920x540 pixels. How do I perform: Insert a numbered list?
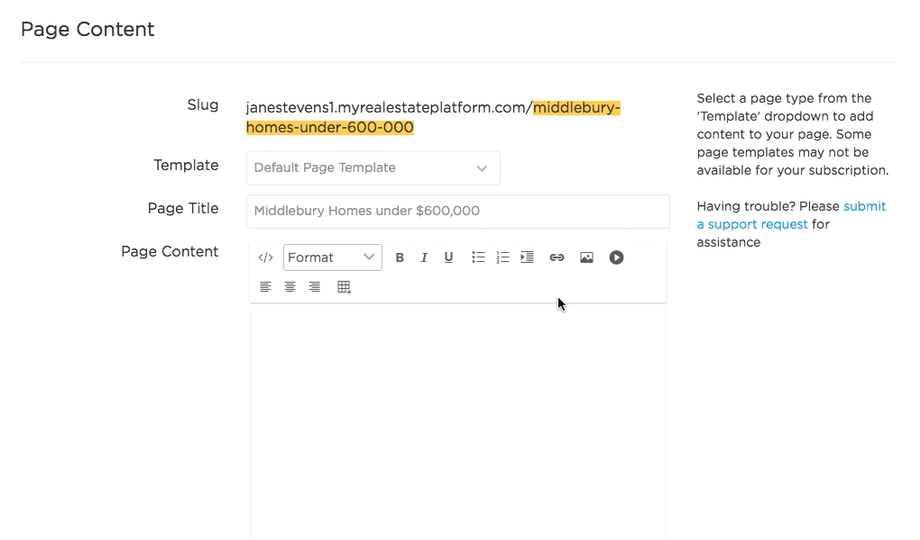tap(503, 258)
